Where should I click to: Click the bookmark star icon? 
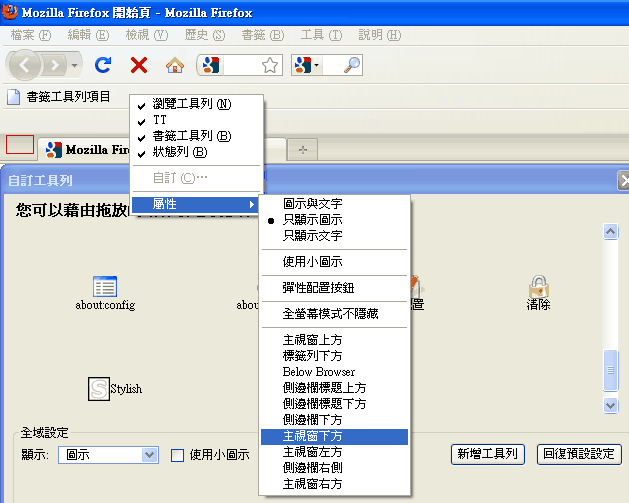pyautogui.click(x=269, y=66)
